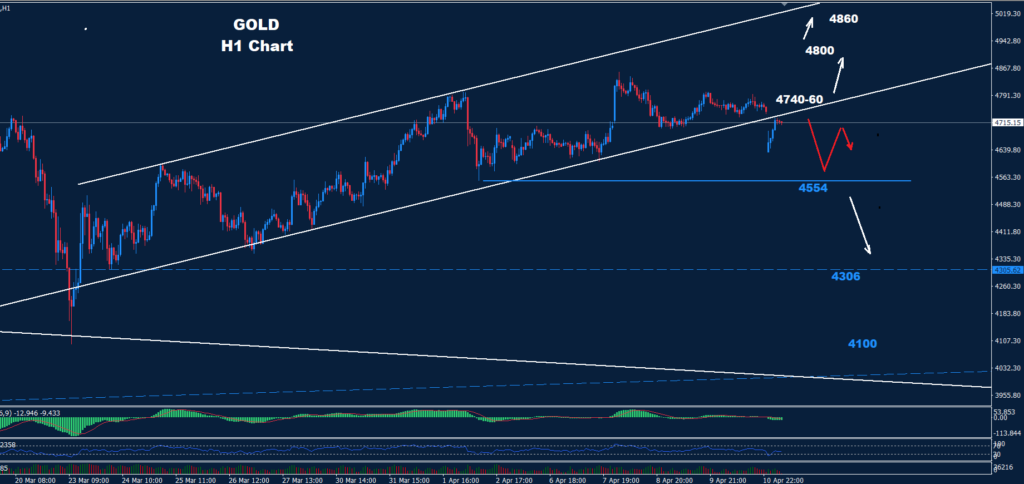Select the white down arrow pointing toward 4306
This screenshot has width=1024, height=484.
pyautogui.click(x=860, y=224)
